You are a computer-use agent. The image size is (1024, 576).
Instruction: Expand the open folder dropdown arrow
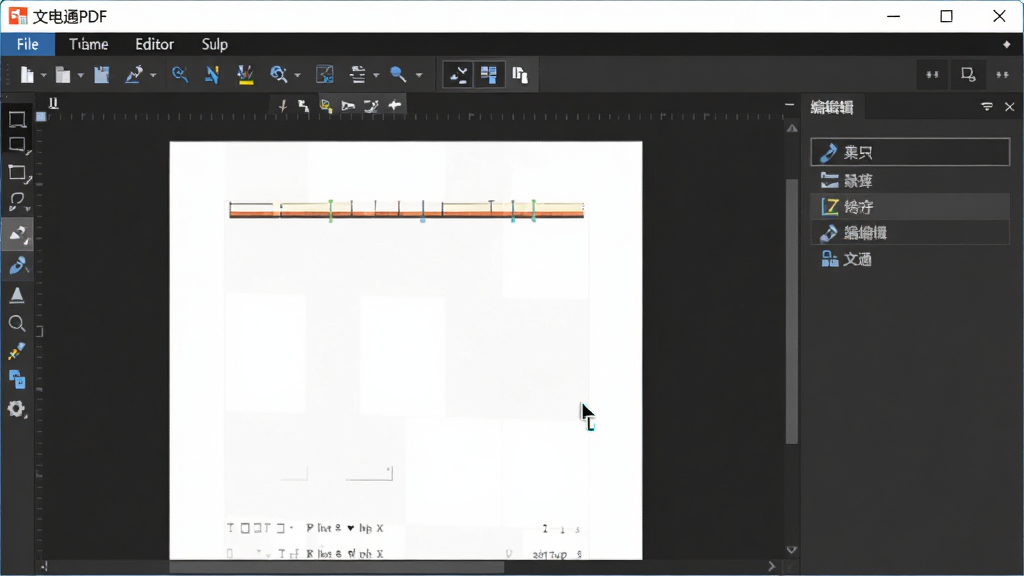tap(80, 75)
